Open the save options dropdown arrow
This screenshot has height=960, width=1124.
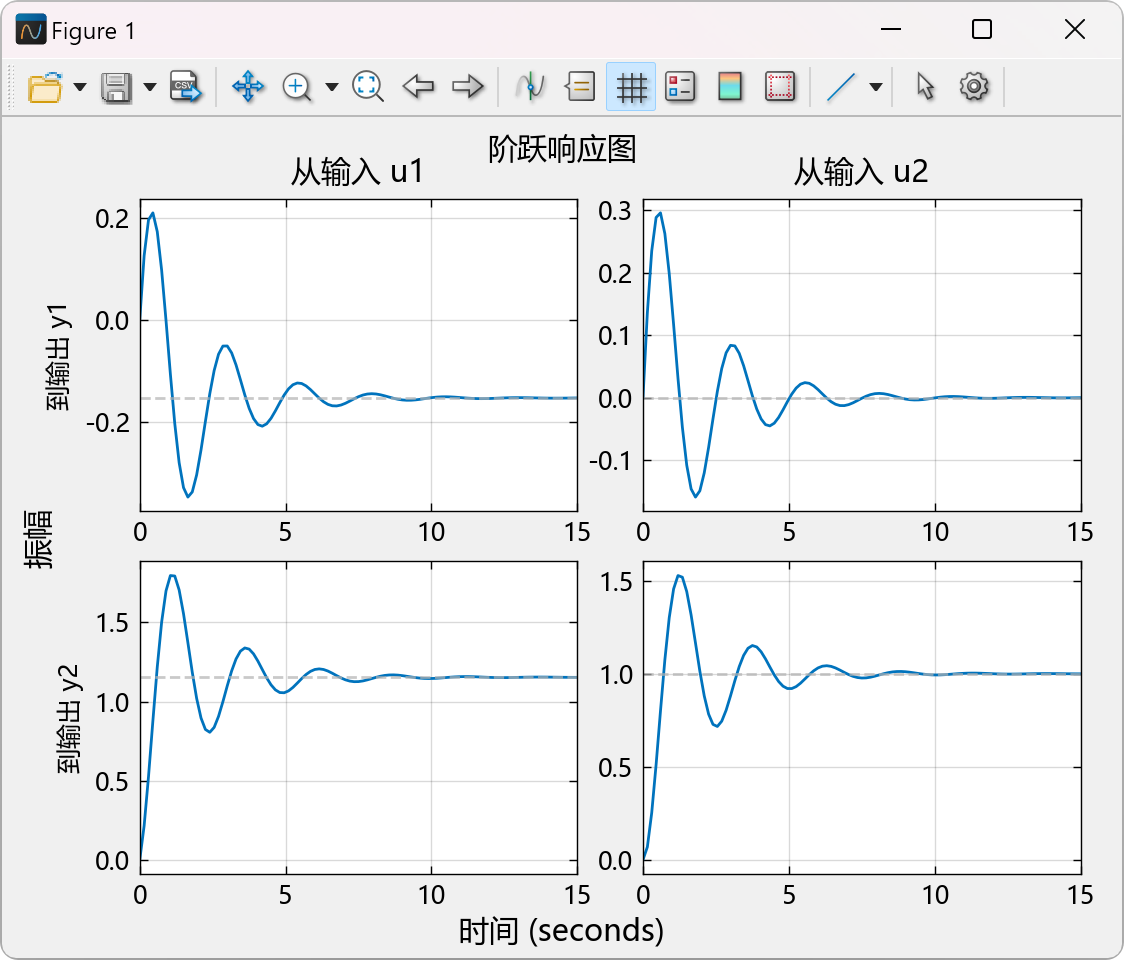pyautogui.click(x=150, y=87)
